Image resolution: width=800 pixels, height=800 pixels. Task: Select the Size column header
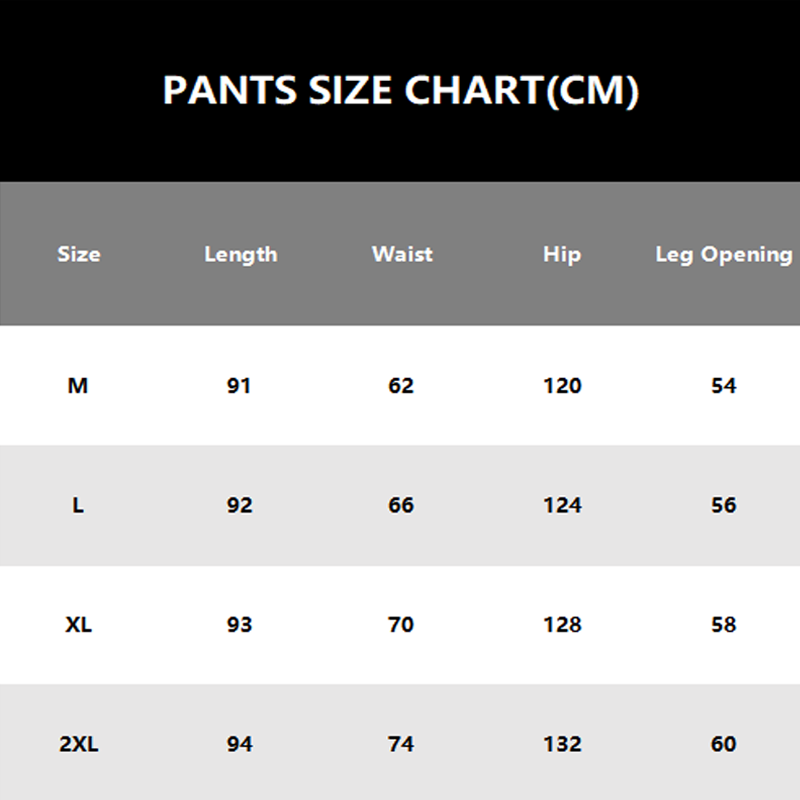point(79,254)
